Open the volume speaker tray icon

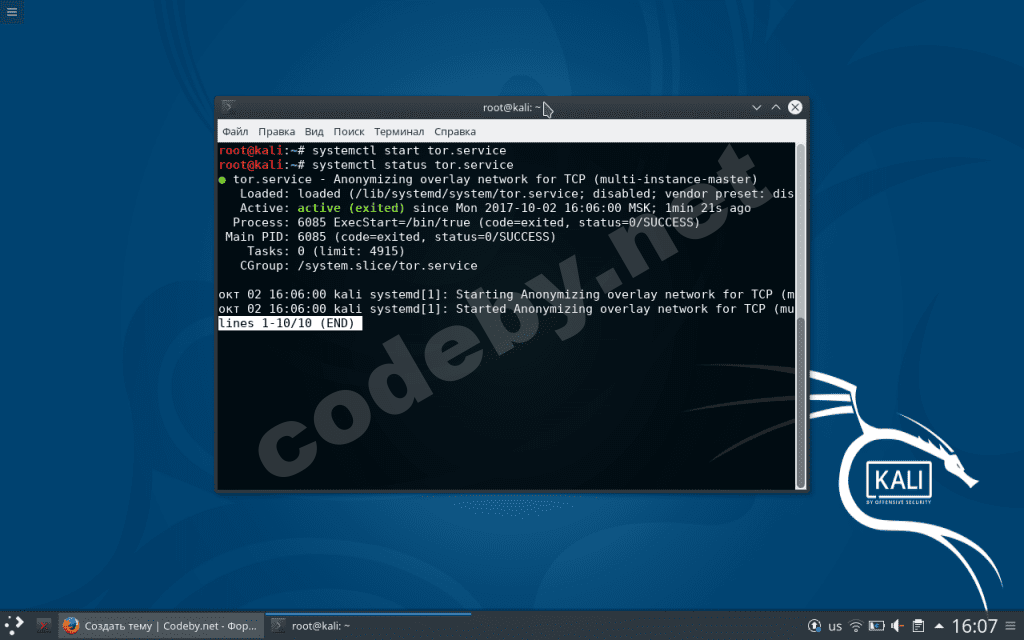[897, 626]
